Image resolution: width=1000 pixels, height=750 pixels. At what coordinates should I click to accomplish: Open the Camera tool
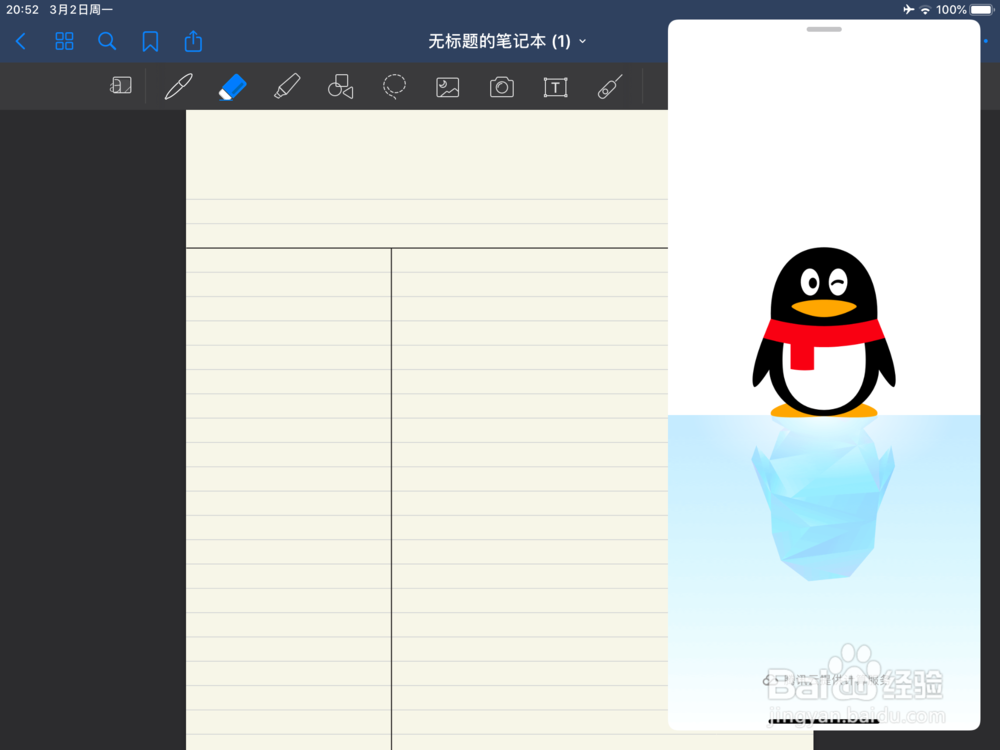(502, 87)
